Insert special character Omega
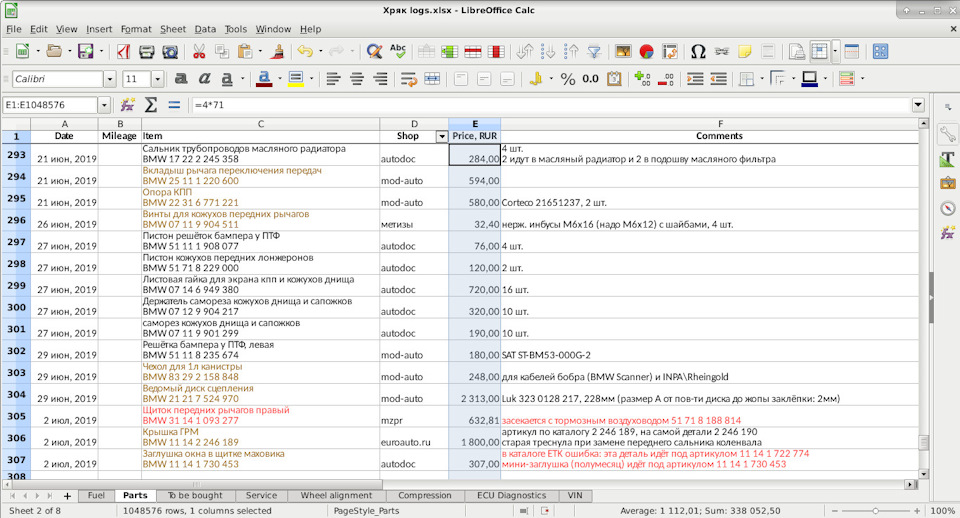The width and height of the screenshot is (960, 518). tap(698, 51)
